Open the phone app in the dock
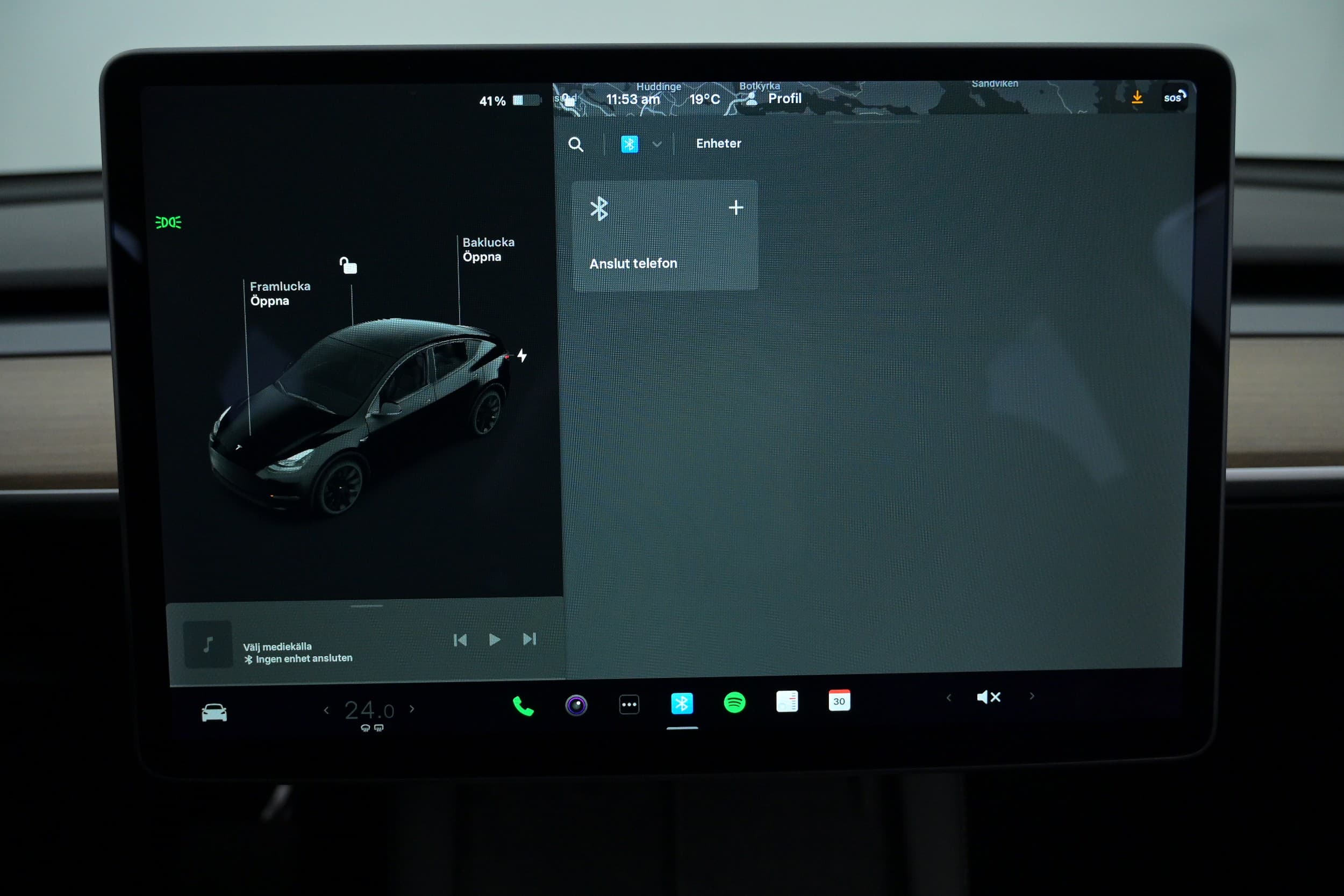The width and height of the screenshot is (1344, 896). click(523, 706)
